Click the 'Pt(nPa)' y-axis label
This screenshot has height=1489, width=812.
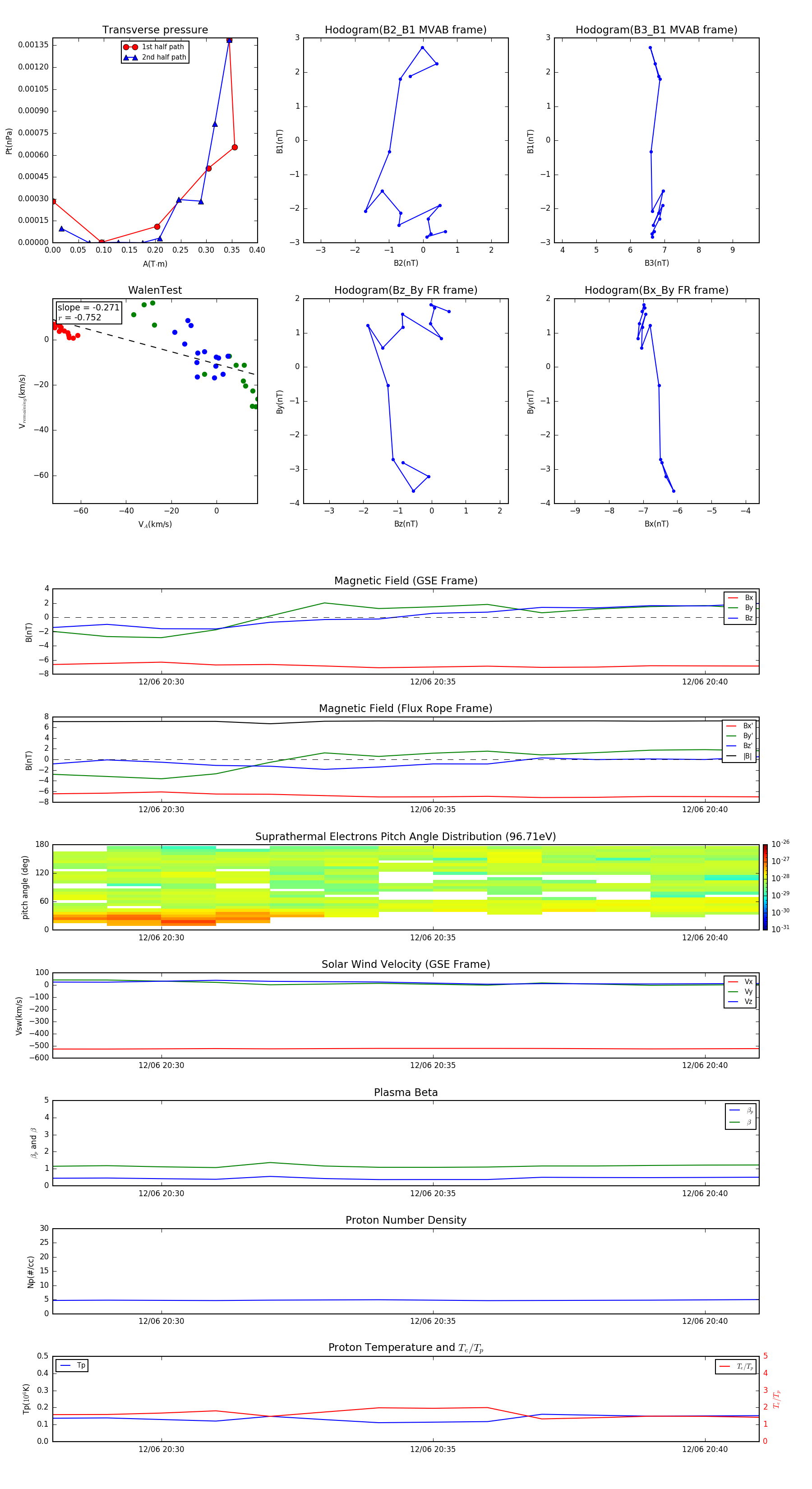coord(9,141)
